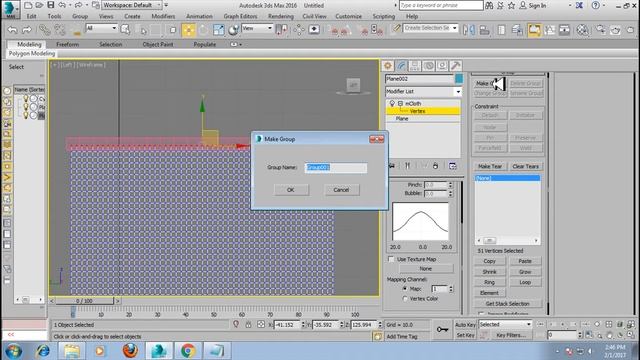
Task: Click the time slider showing 0 / 100
Action: coord(85,301)
